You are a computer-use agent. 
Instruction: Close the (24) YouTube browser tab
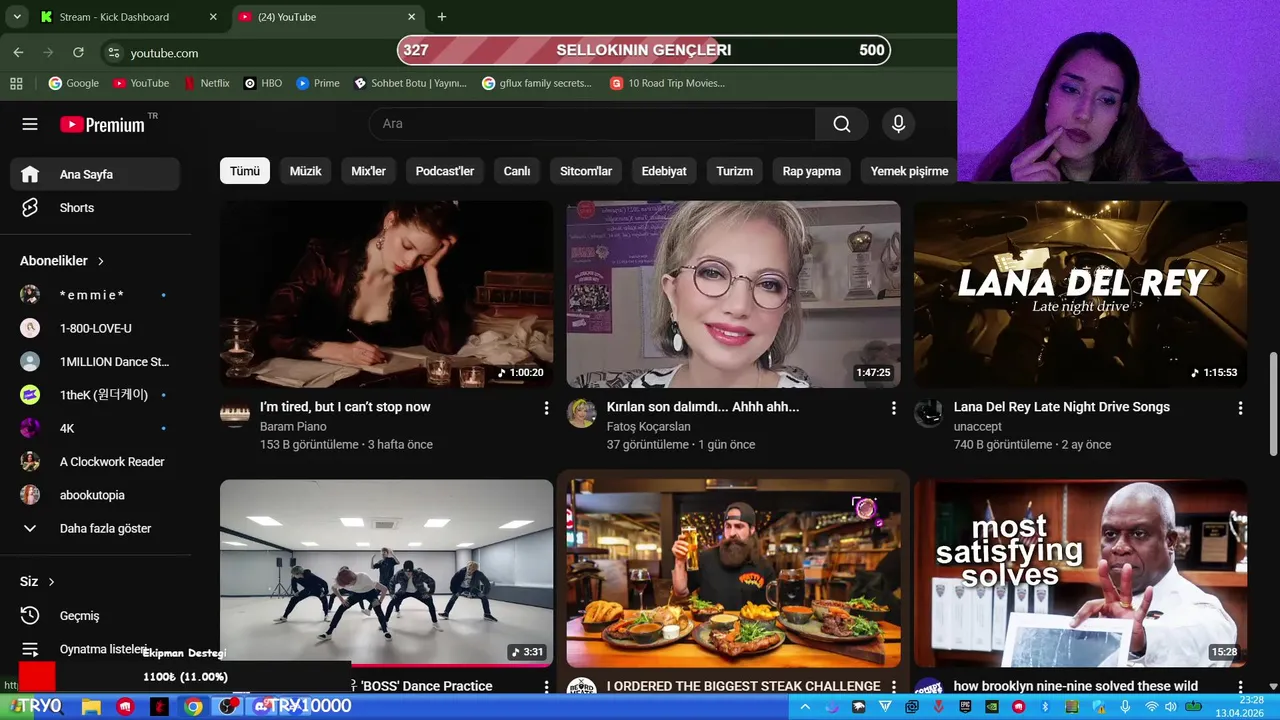click(x=412, y=17)
